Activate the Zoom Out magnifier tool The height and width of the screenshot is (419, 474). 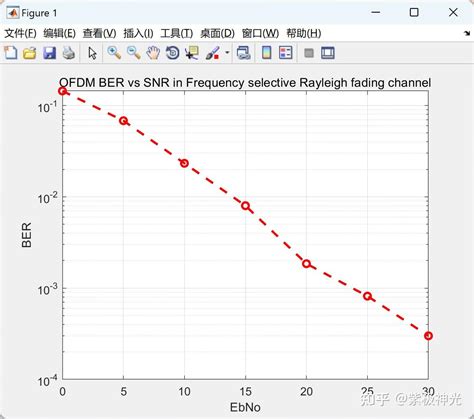coord(134,53)
